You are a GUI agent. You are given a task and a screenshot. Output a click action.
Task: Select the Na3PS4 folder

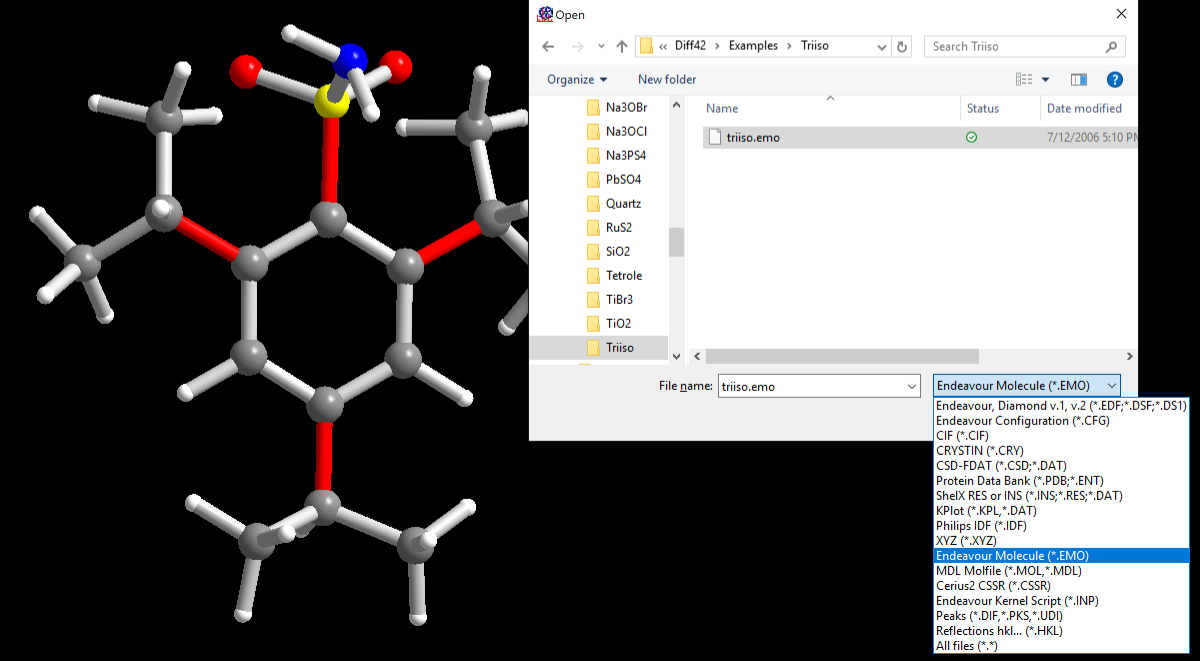pyautogui.click(x=625, y=156)
